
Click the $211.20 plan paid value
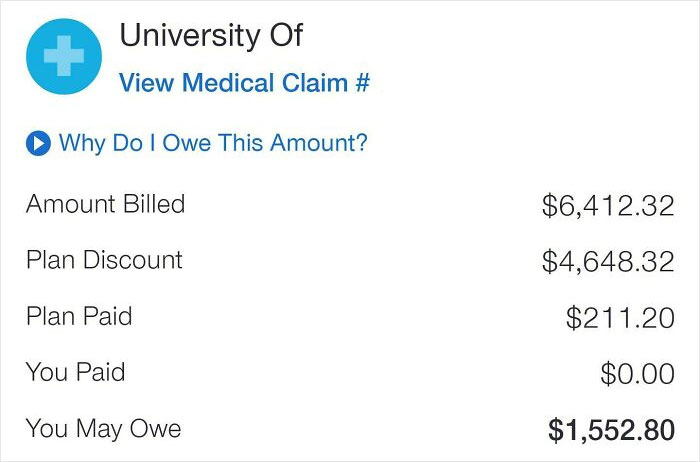619,318
